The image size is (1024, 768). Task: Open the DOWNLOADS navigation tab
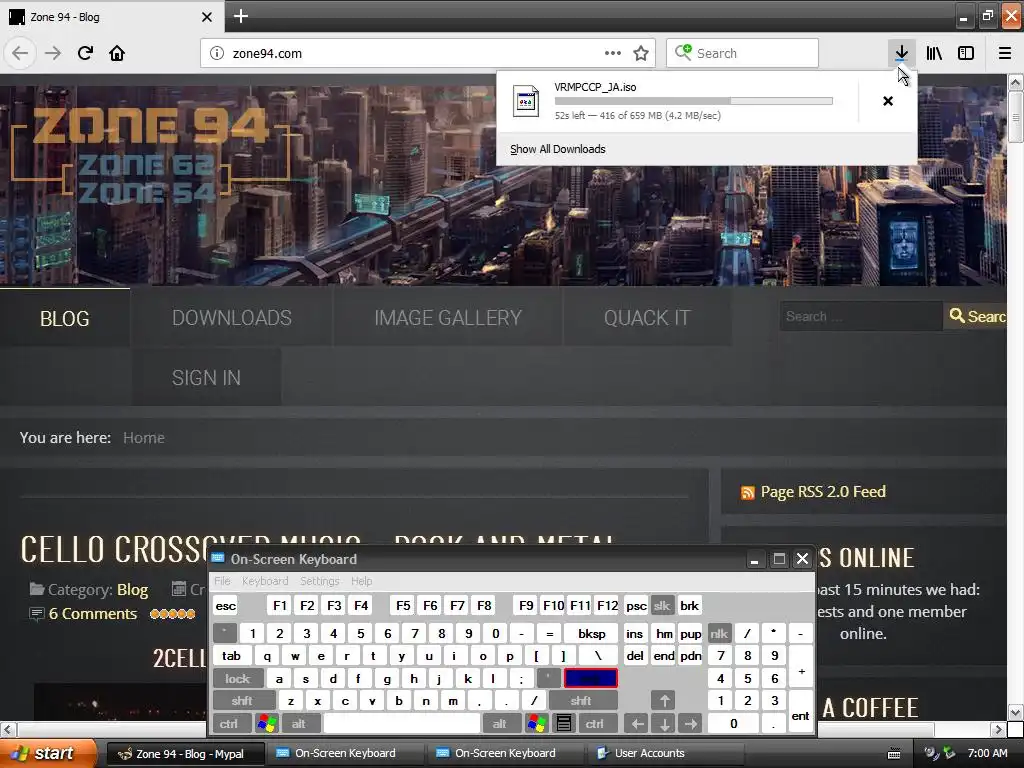pyautogui.click(x=232, y=318)
